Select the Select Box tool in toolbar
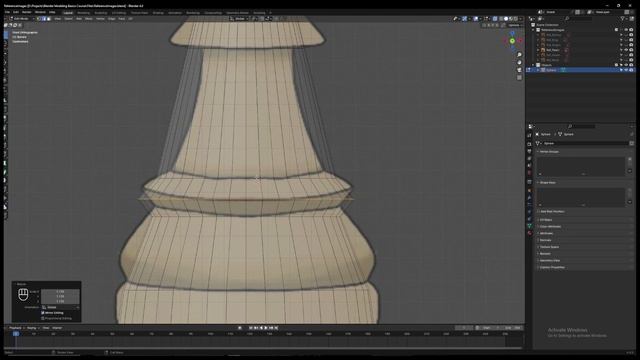640x360 pixels. point(6,36)
